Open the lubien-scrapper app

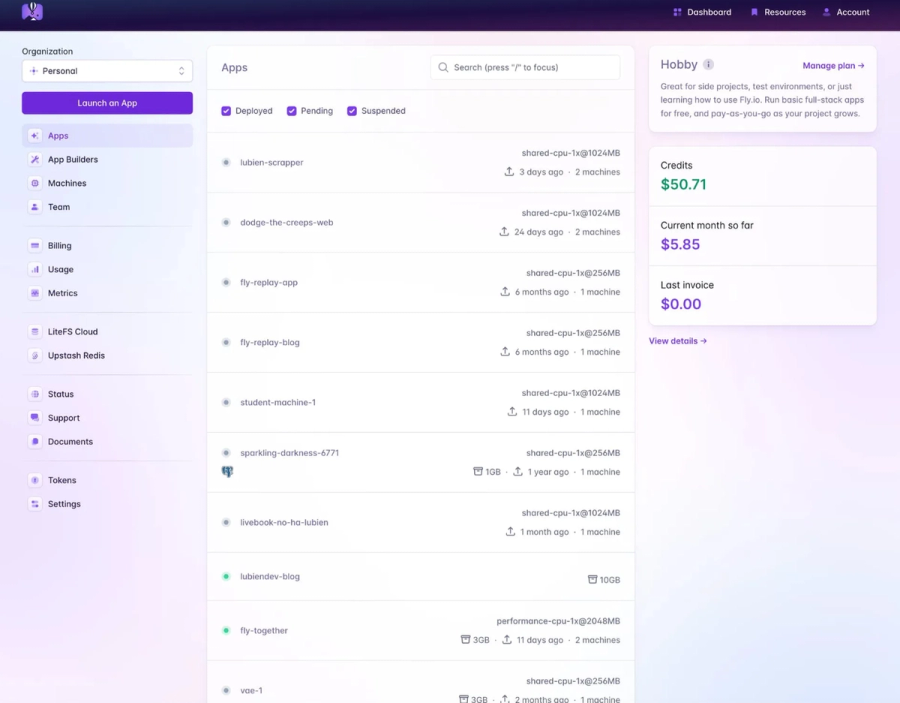click(x=421, y=162)
